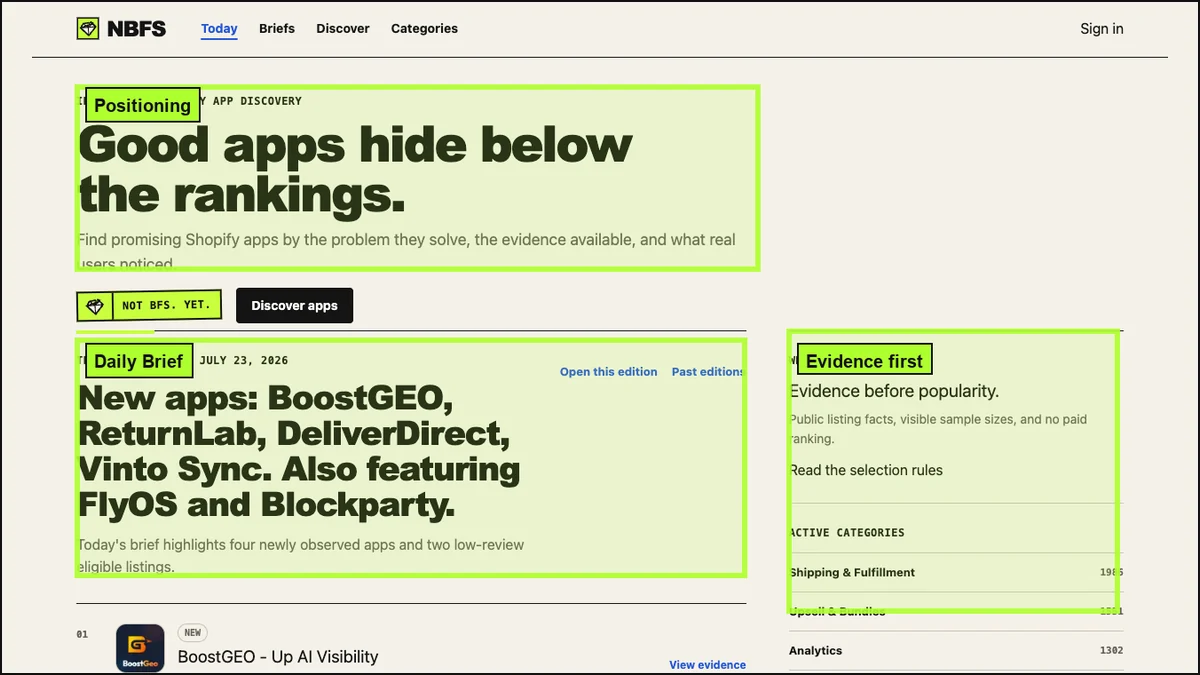Click the NBFS wordmark text
The width and height of the screenshot is (1200, 675).
tap(138, 29)
